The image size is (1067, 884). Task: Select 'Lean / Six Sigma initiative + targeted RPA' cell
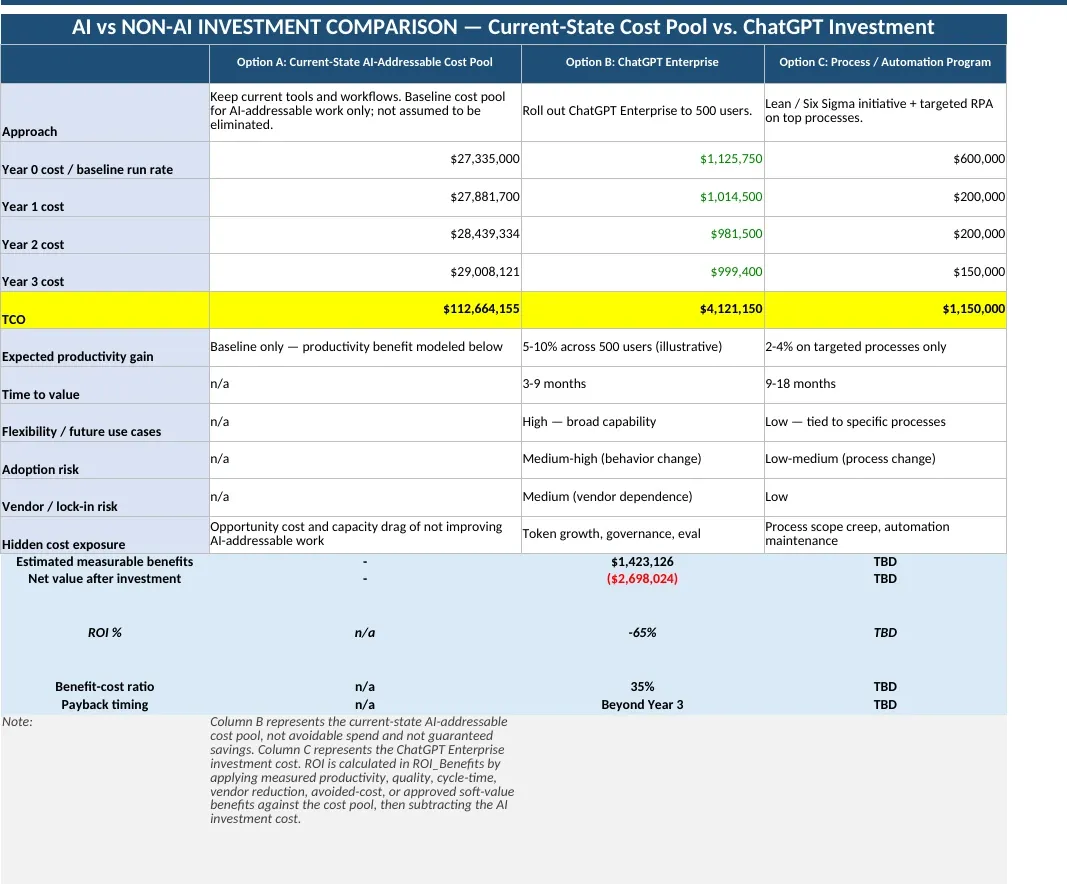885,111
